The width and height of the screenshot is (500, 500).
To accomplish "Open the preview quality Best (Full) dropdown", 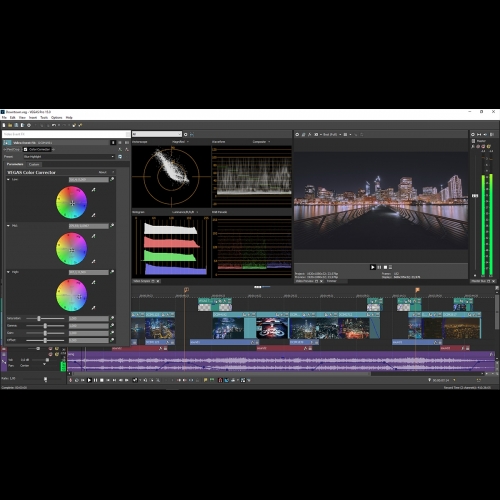I will tap(332, 134).
